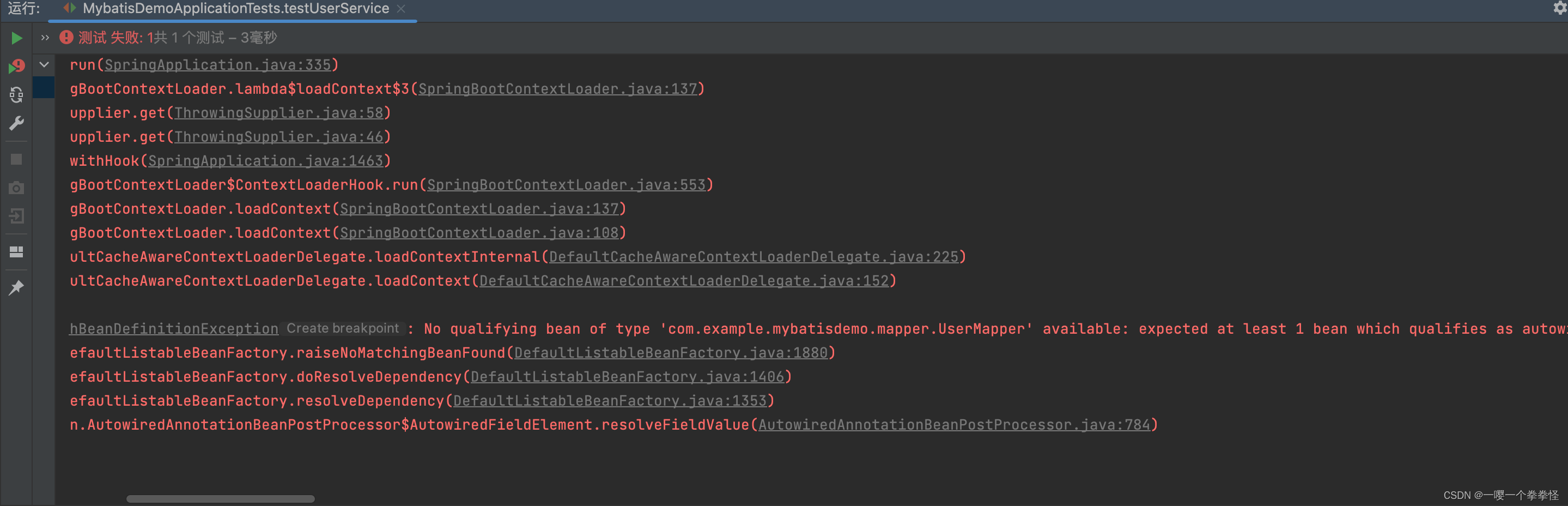This screenshot has width=1568, height=506.
Task: Open SpringApplication.java:335 link
Action: [x=217, y=64]
